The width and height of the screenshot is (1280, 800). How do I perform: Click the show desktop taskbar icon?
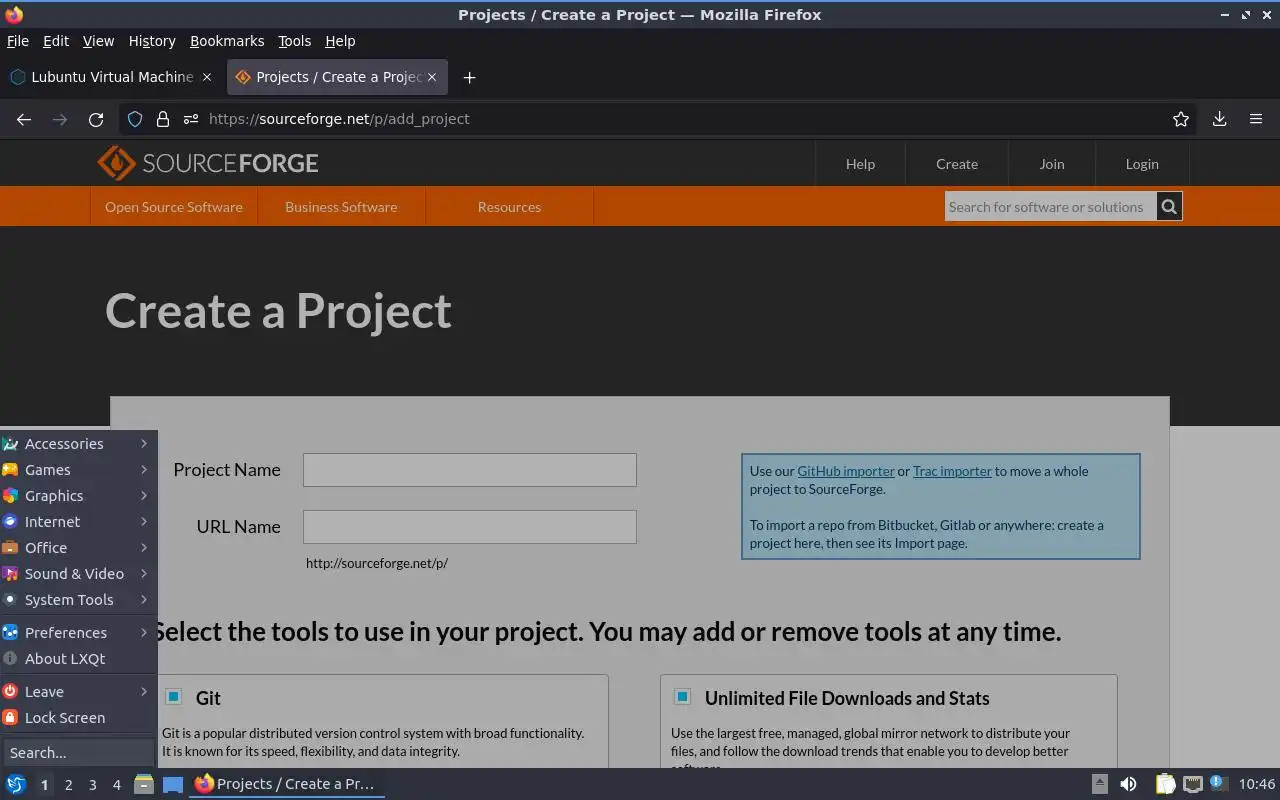point(173,784)
